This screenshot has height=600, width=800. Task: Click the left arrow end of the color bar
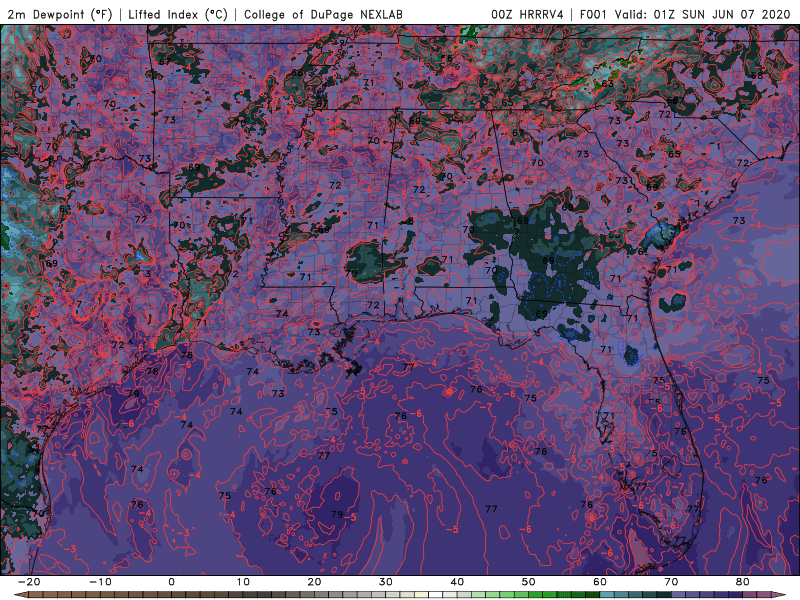point(20,595)
